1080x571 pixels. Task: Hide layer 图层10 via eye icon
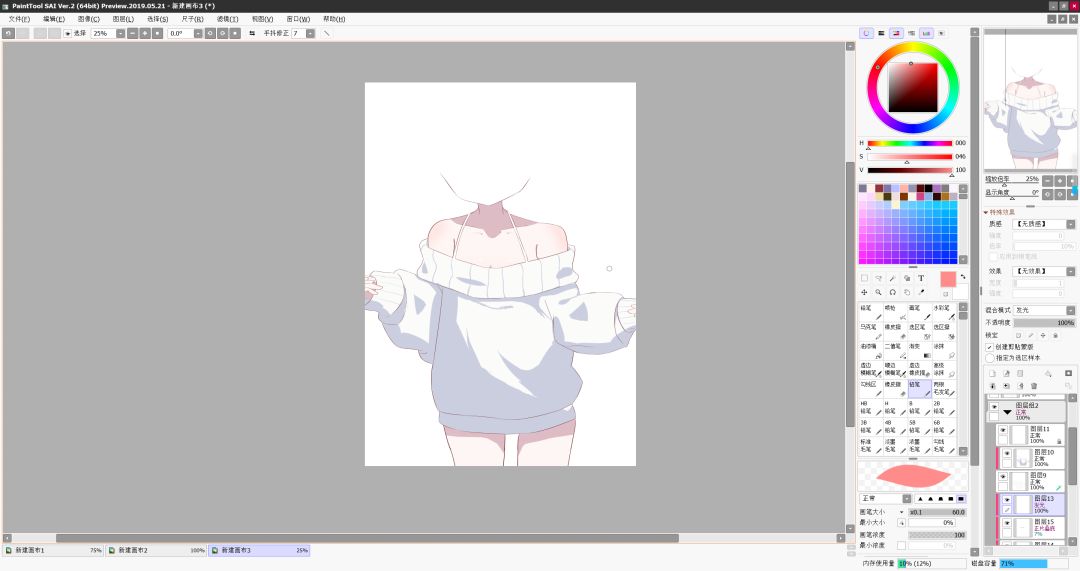click(x=1007, y=454)
